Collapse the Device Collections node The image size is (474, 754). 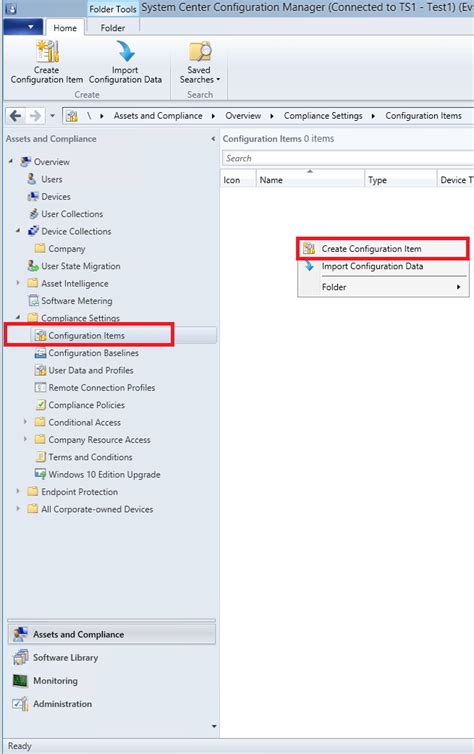tap(18, 231)
